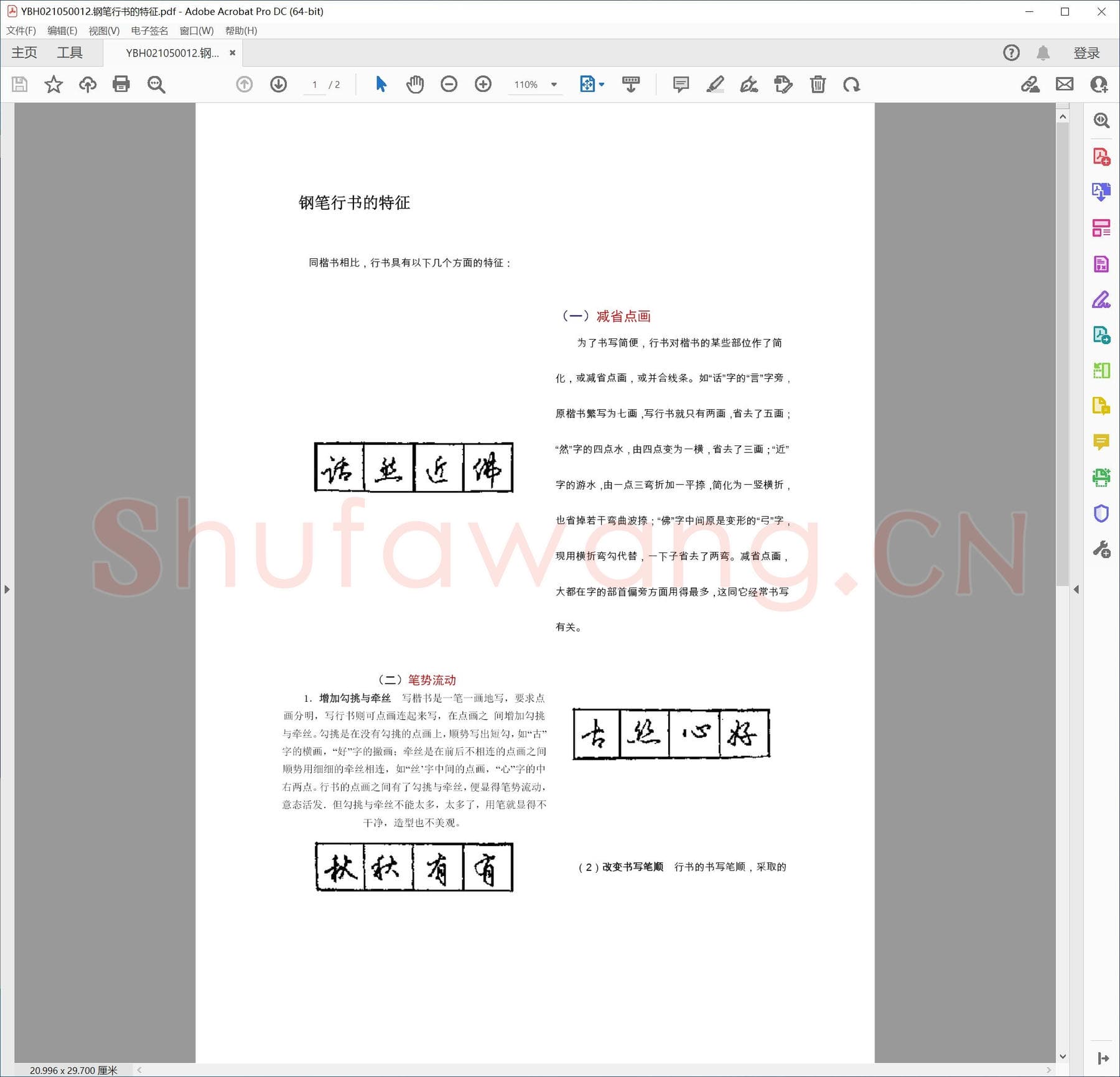Click the horizontal scrollbar right arrow
The height and width of the screenshot is (1077, 1120).
pyautogui.click(x=1049, y=1070)
